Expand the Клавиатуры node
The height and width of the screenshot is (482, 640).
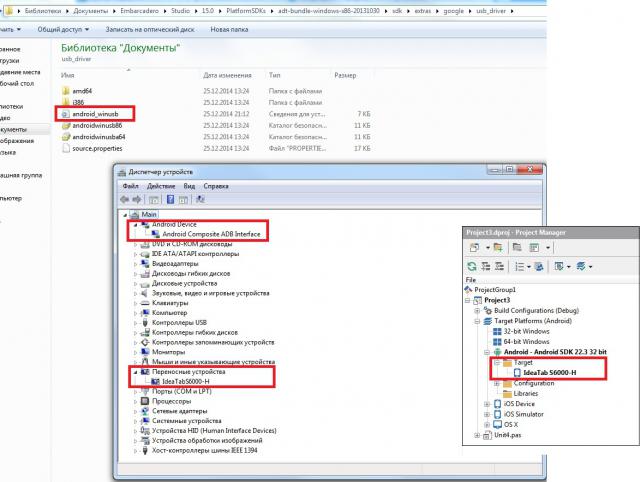(x=135, y=303)
